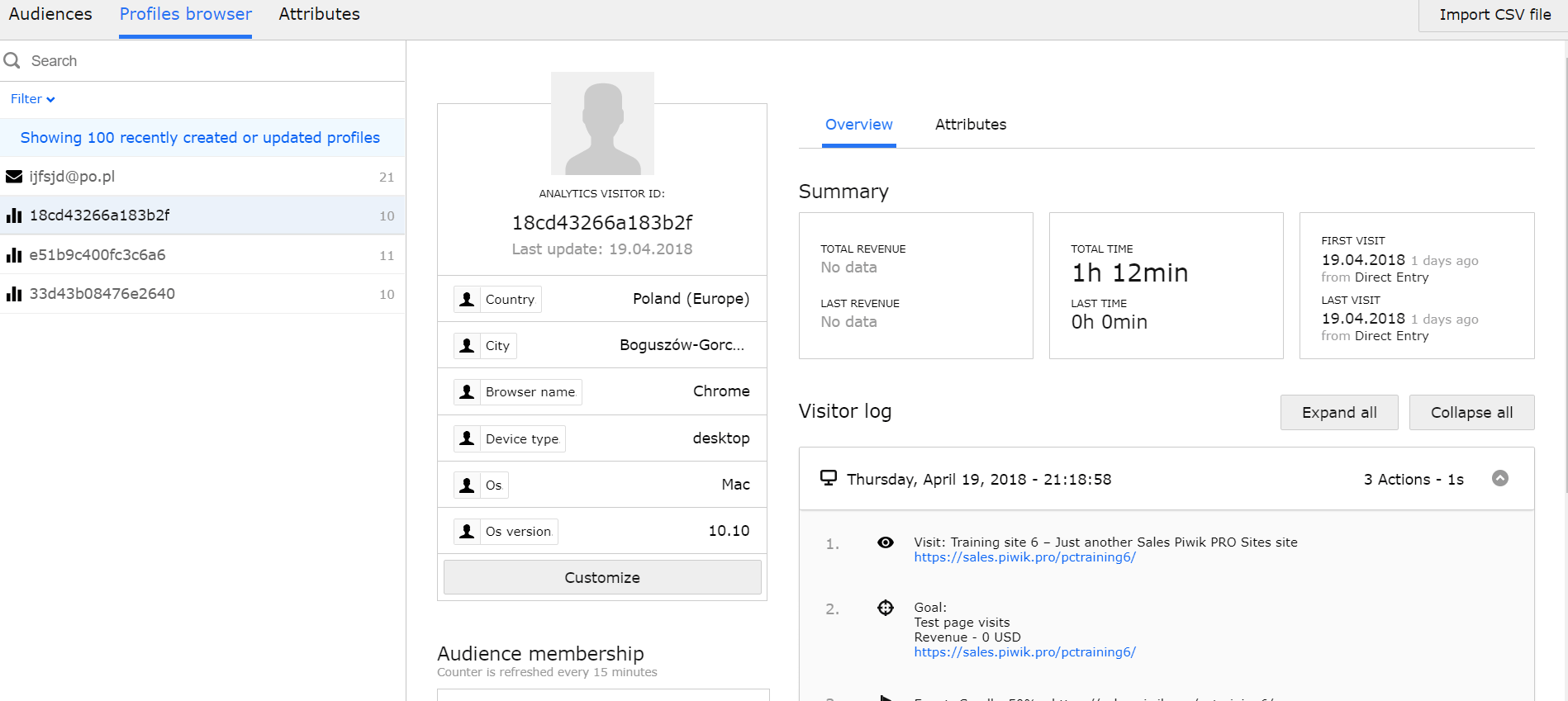This screenshot has width=1568, height=701.
Task: Click the person icon next to Country
Action: [467, 300]
